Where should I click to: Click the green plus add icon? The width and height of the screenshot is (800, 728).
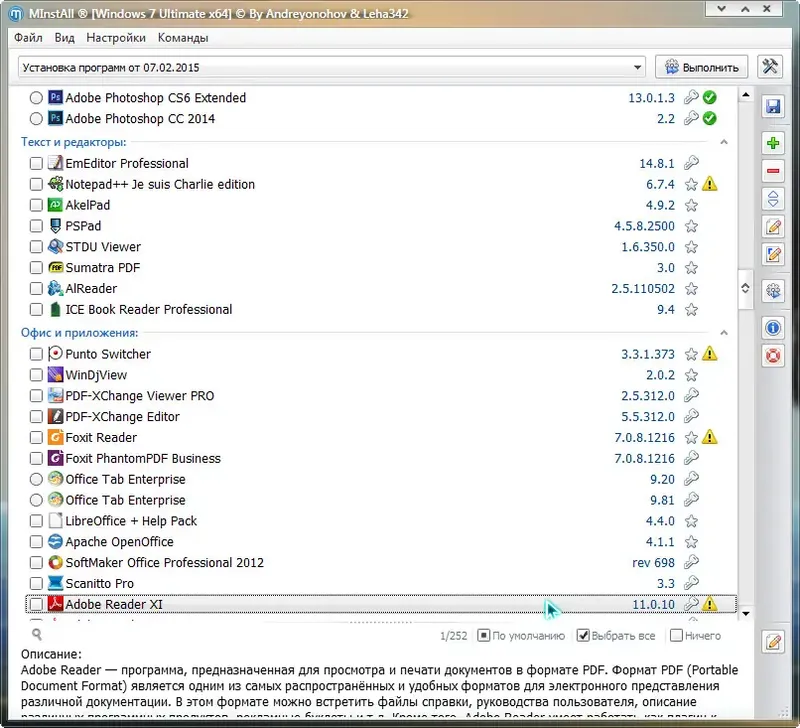[773, 143]
